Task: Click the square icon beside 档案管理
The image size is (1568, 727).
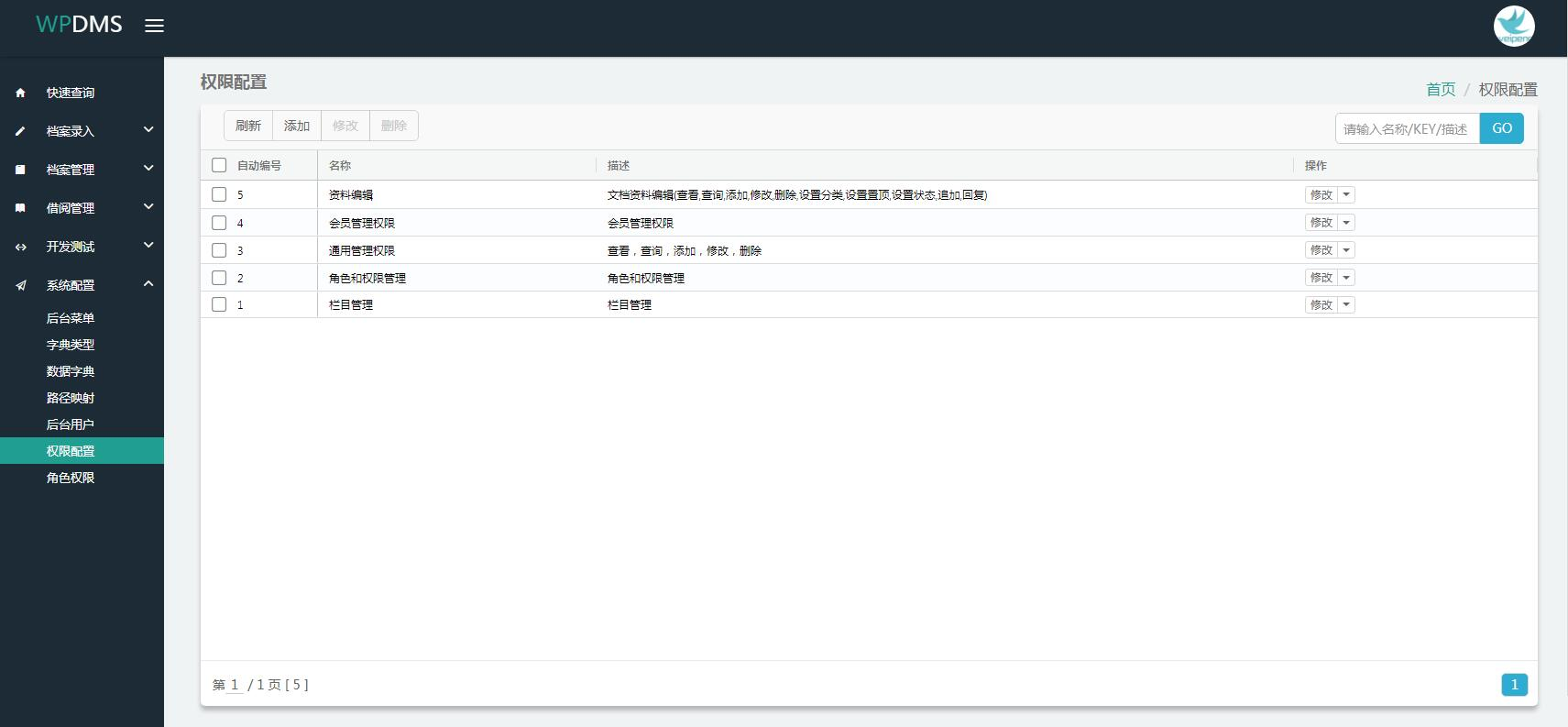Action: click(x=20, y=170)
